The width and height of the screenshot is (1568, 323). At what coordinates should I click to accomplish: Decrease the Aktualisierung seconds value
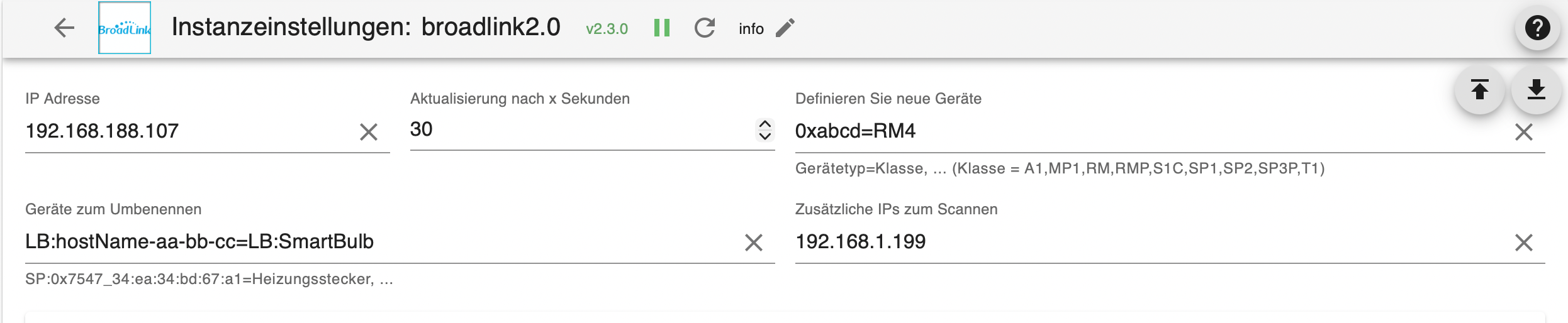[x=765, y=135]
